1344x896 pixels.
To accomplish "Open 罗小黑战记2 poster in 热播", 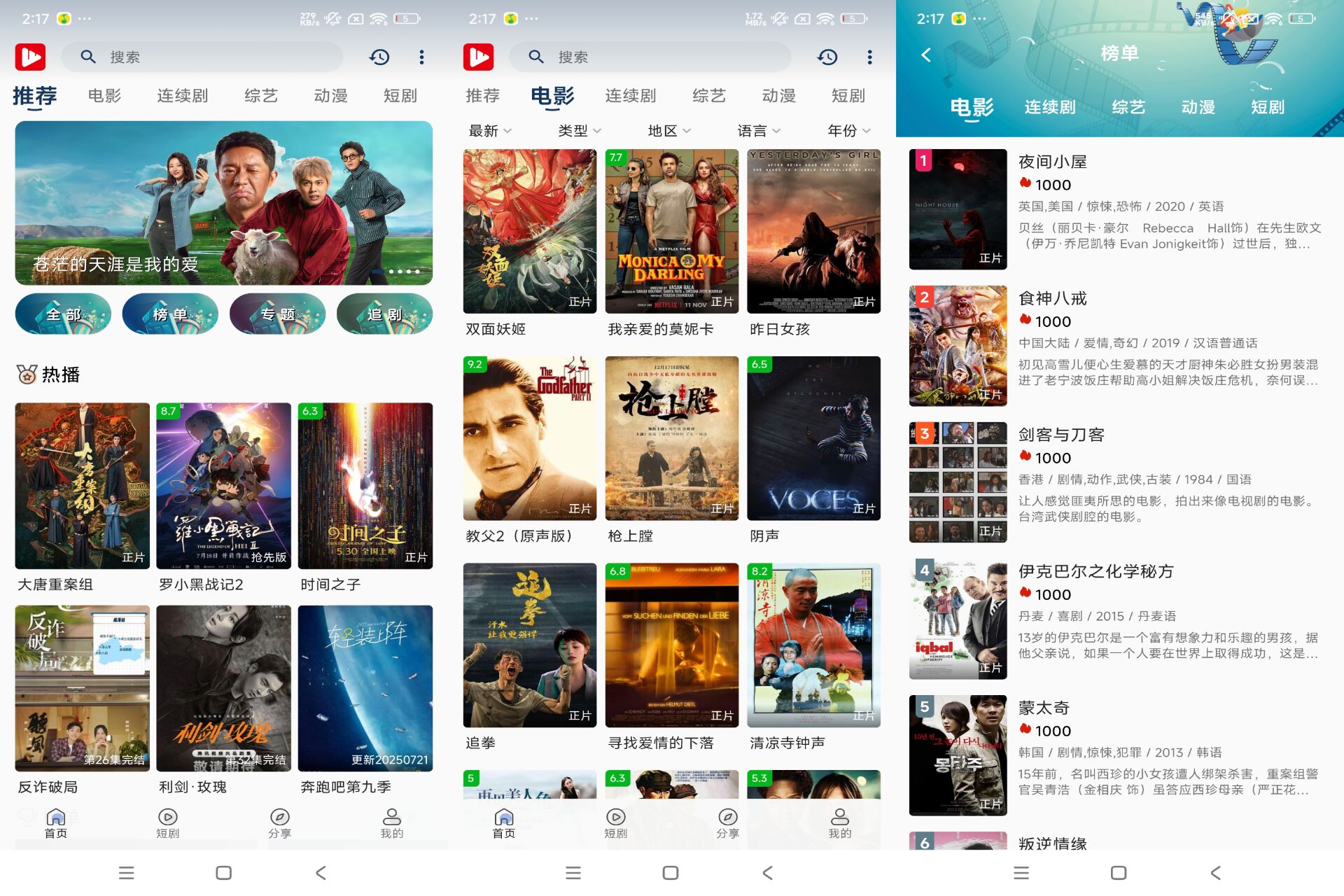I will [x=223, y=485].
